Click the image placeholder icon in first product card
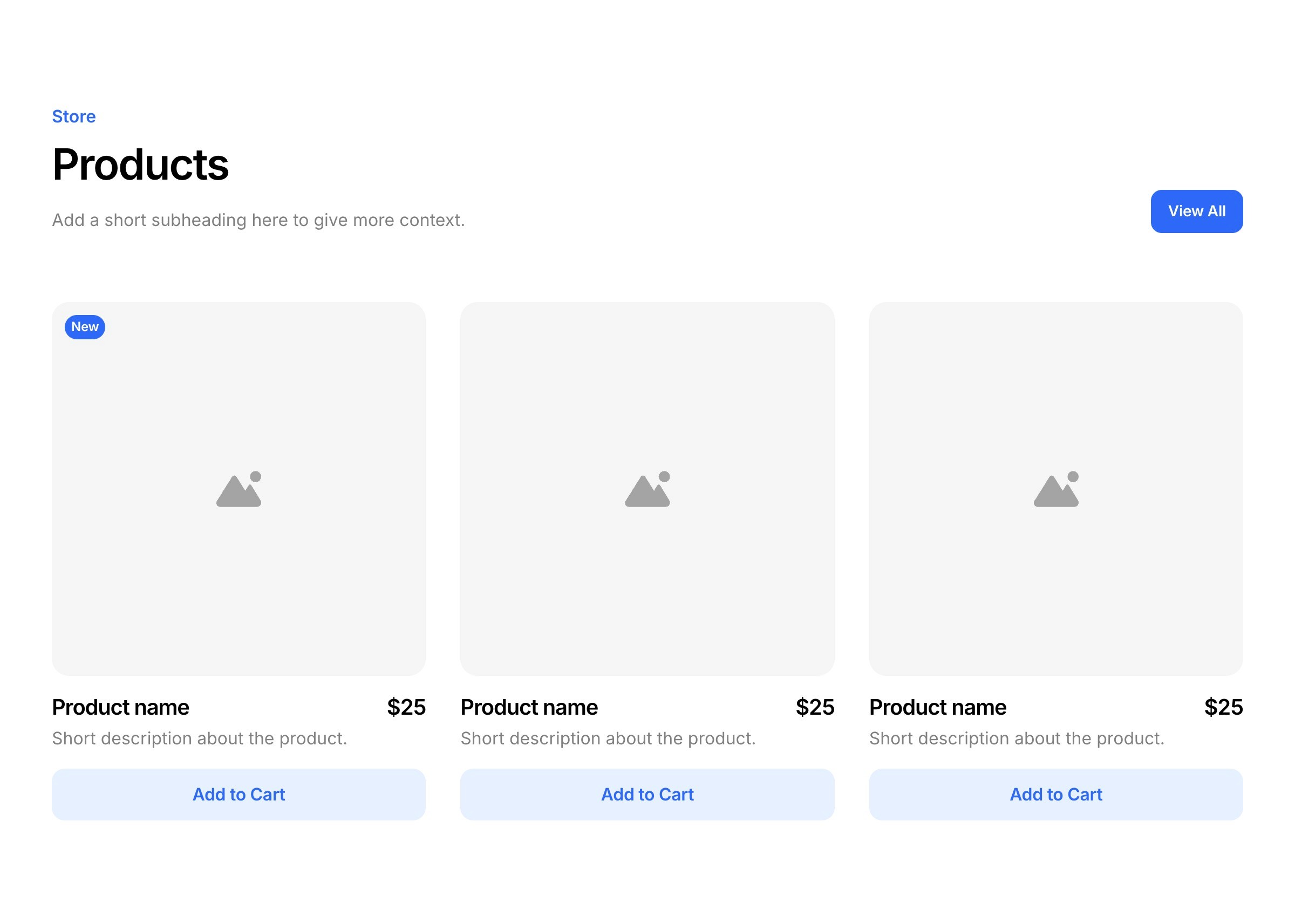Screen dimensions: 1295x924 [x=238, y=490]
